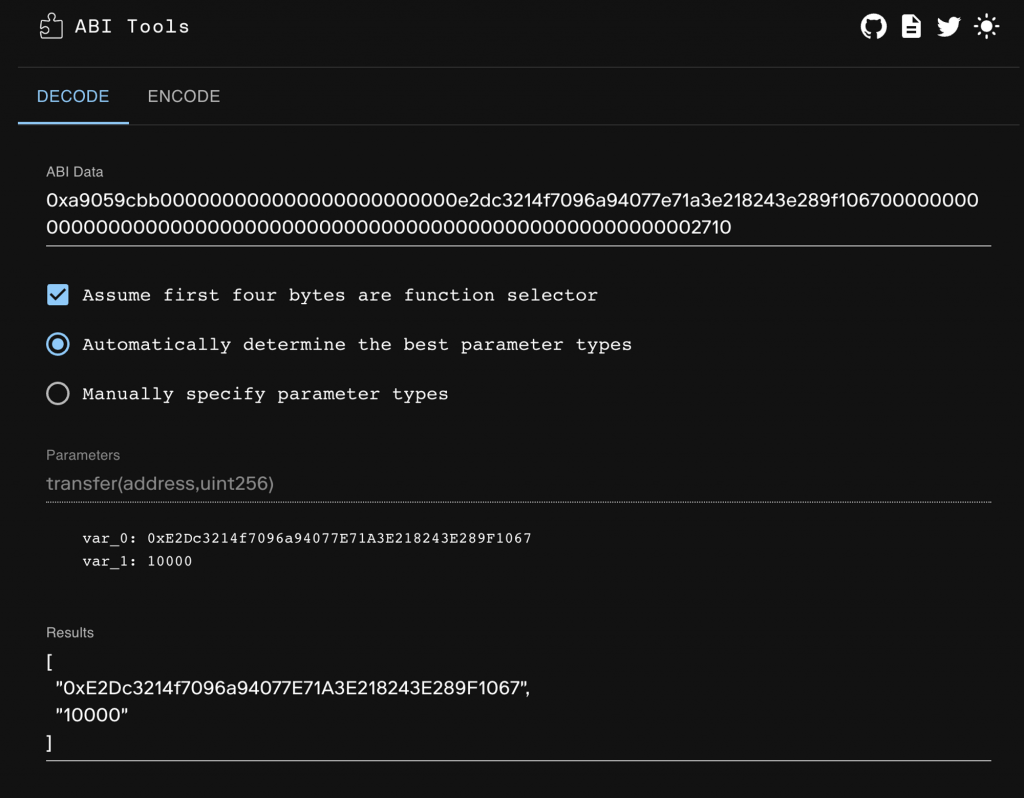This screenshot has width=1024, height=798.
Task: Switch to the ENCODE tab
Action: (x=184, y=97)
